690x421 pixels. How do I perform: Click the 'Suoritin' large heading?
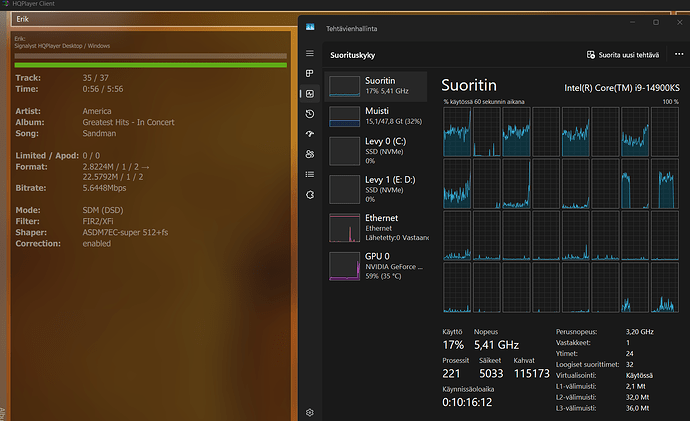tap(469, 85)
